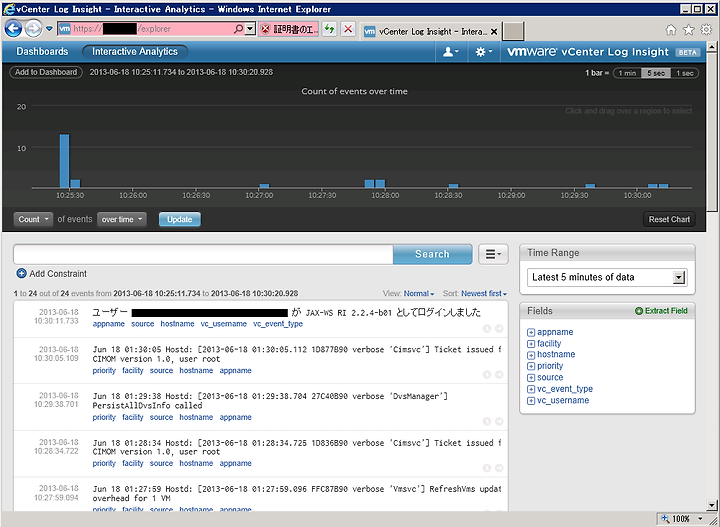
Task: Expand the hostname field in Fields panel
Action: pyautogui.click(x=531, y=355)
